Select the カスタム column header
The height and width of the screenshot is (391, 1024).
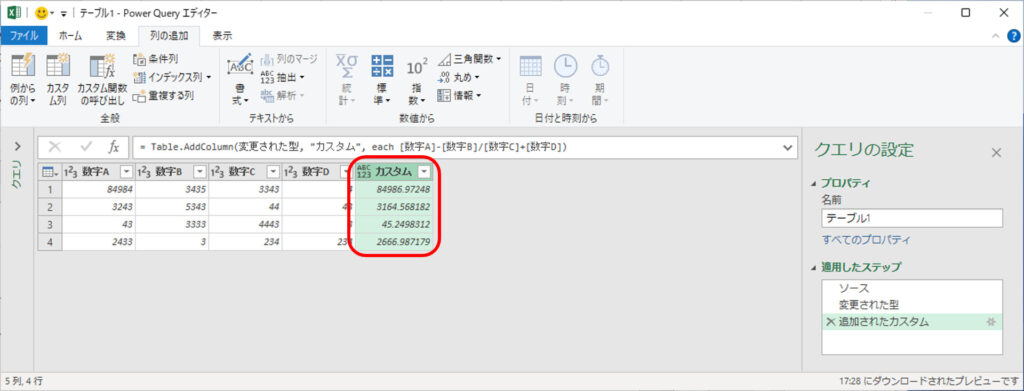pos(393,172)
